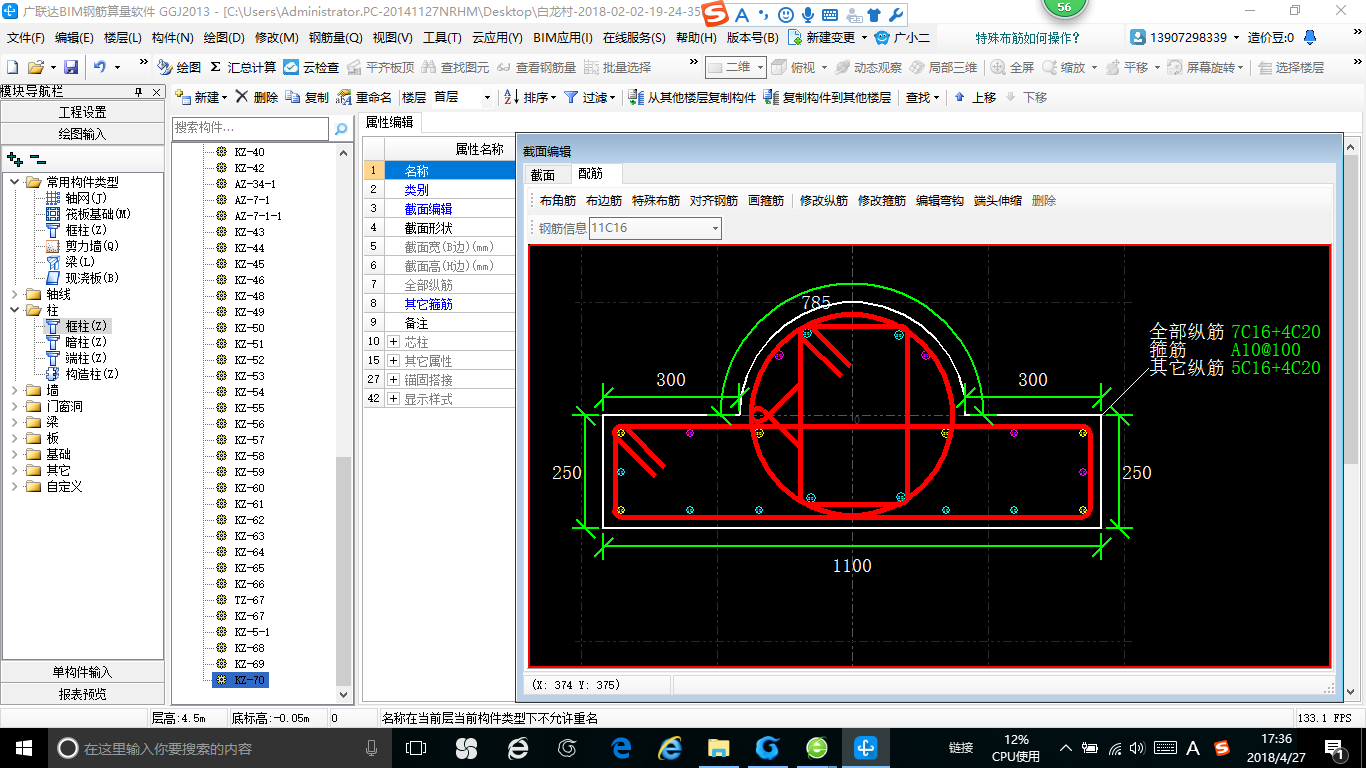The width and height of the screenshot is (1366, 768).
Task: Click the 布角筋 button
Action: (x=558, y=201)
